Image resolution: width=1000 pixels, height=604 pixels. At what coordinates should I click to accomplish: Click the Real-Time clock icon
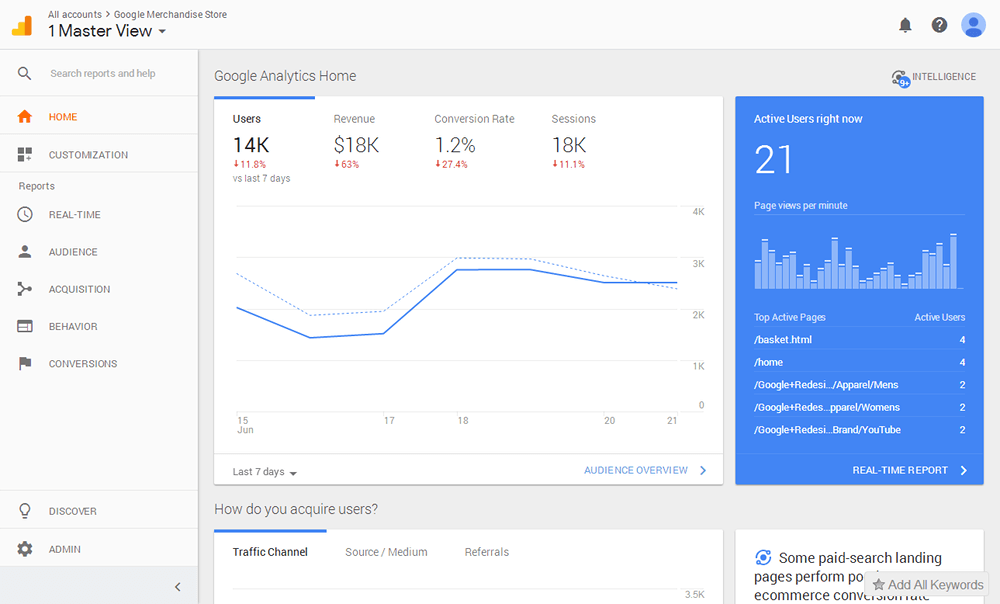pos(24,214)
